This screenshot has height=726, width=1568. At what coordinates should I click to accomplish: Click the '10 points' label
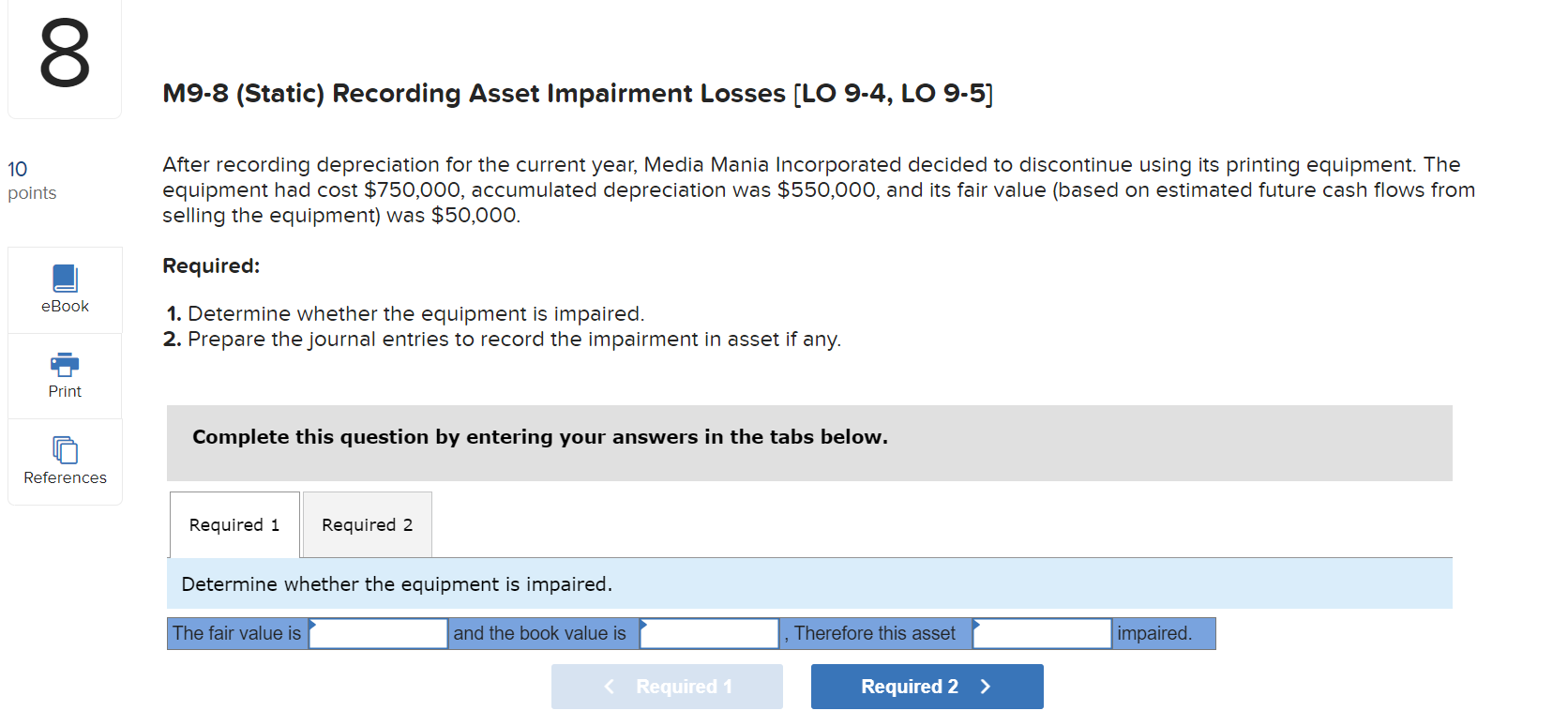tap(31, 180)
